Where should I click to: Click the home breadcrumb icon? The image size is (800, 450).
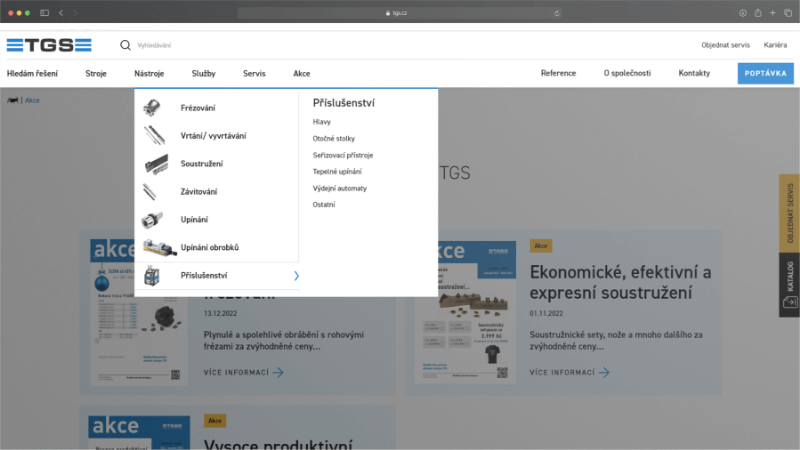pos(12,101)
